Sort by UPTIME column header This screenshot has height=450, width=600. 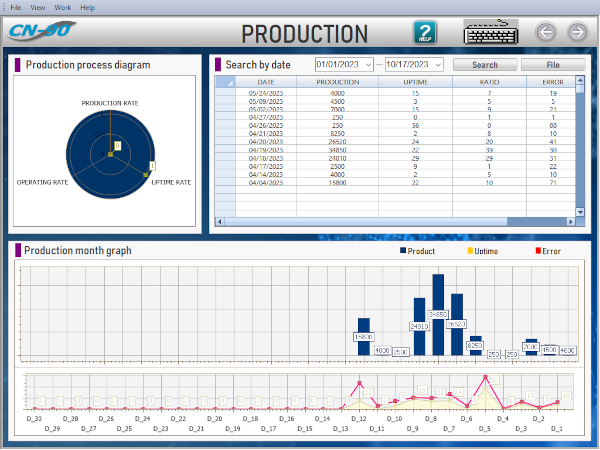416,82
